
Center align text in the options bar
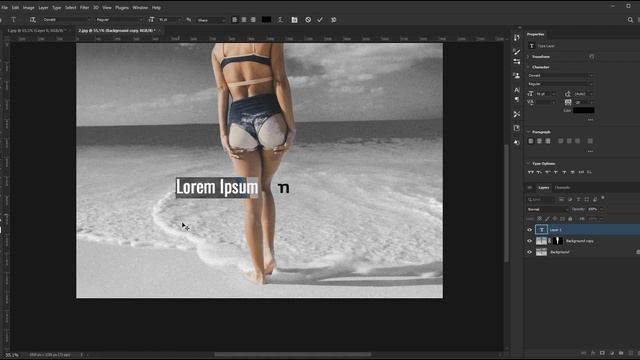pyautogui.click(x=244, y=20)
